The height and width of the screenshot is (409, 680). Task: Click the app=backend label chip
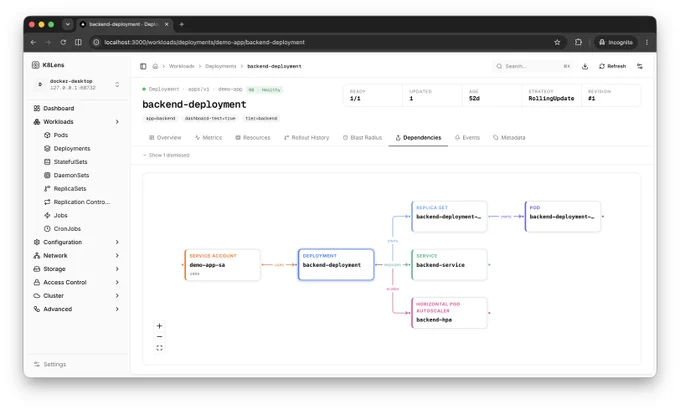tap(160, 118)
